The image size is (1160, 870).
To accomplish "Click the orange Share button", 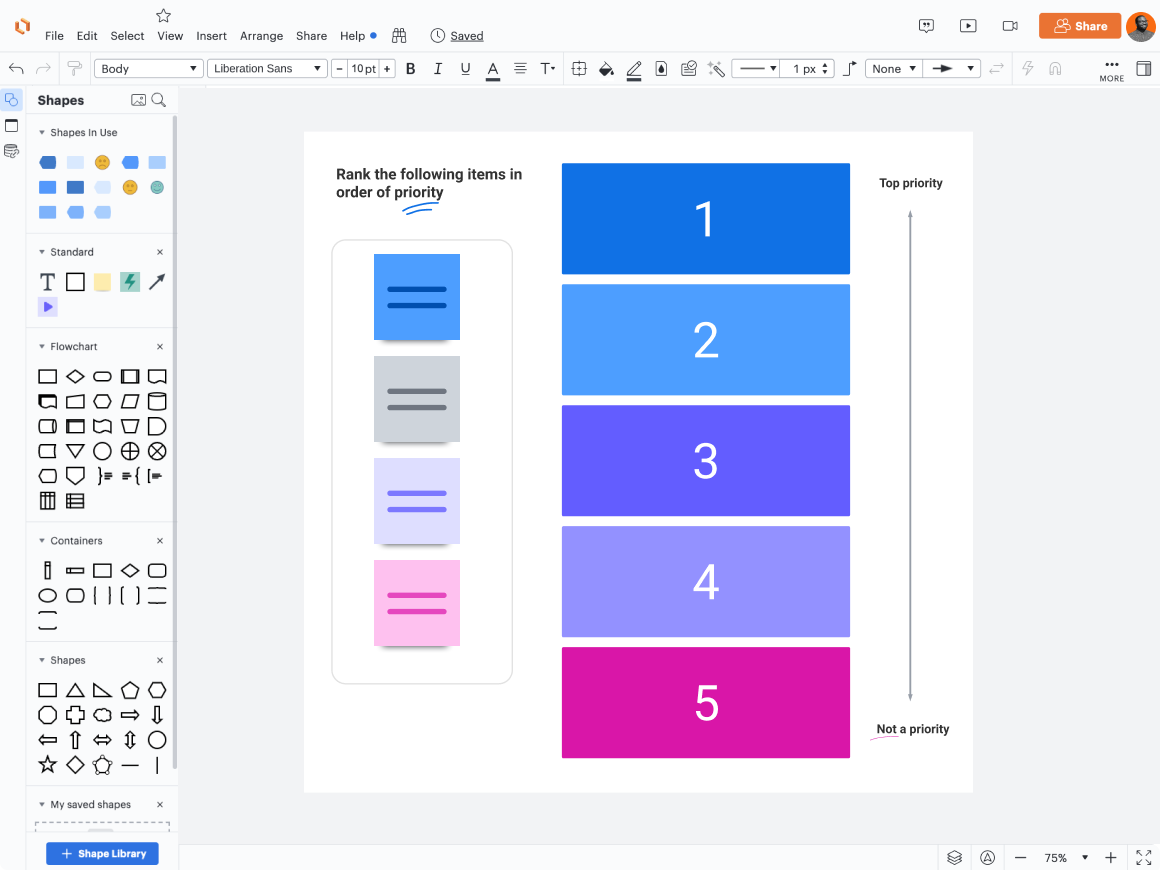I will 1079,26.
